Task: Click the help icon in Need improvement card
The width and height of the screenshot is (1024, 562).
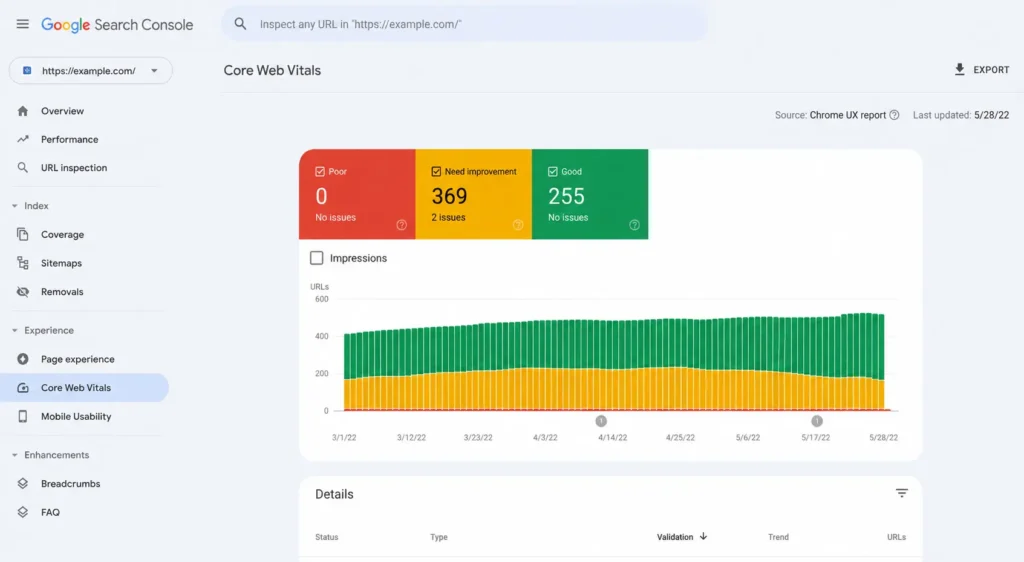Action: click(518, 225)
